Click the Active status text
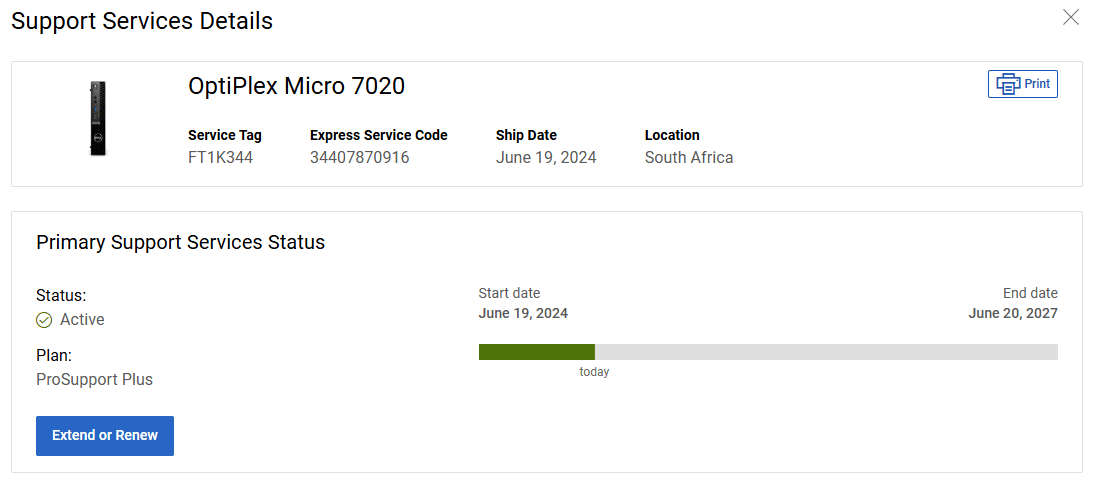This screenshot has height=483, width=1097. click(x=82, y=320)
